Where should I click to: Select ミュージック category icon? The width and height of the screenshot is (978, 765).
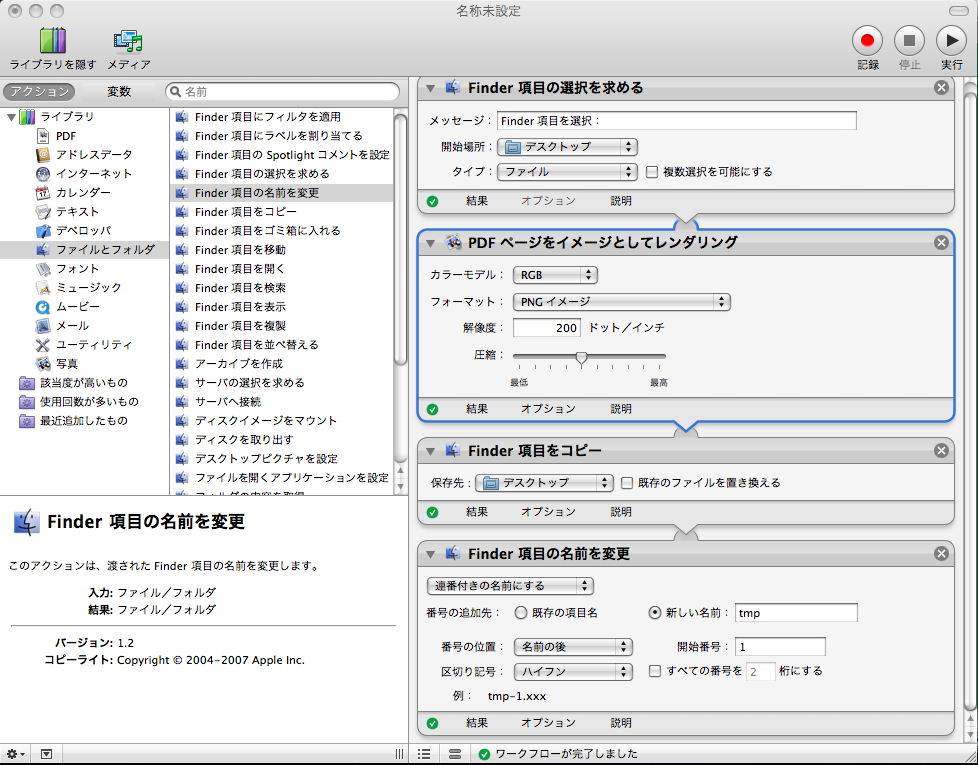pos(43,287)
